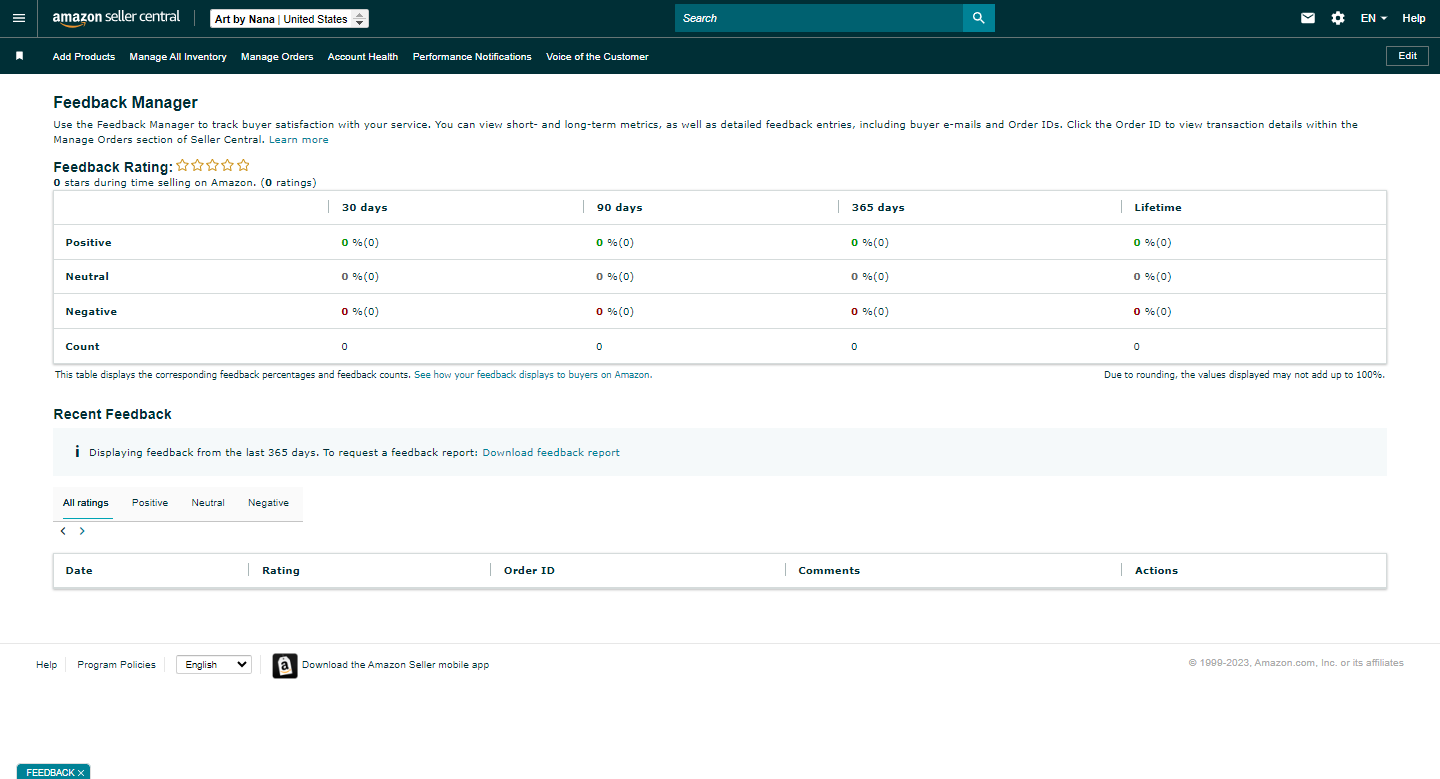This screenshot has height=779, width=1440.
Task: Click the Count row label
Action: (x=83, y=347)
